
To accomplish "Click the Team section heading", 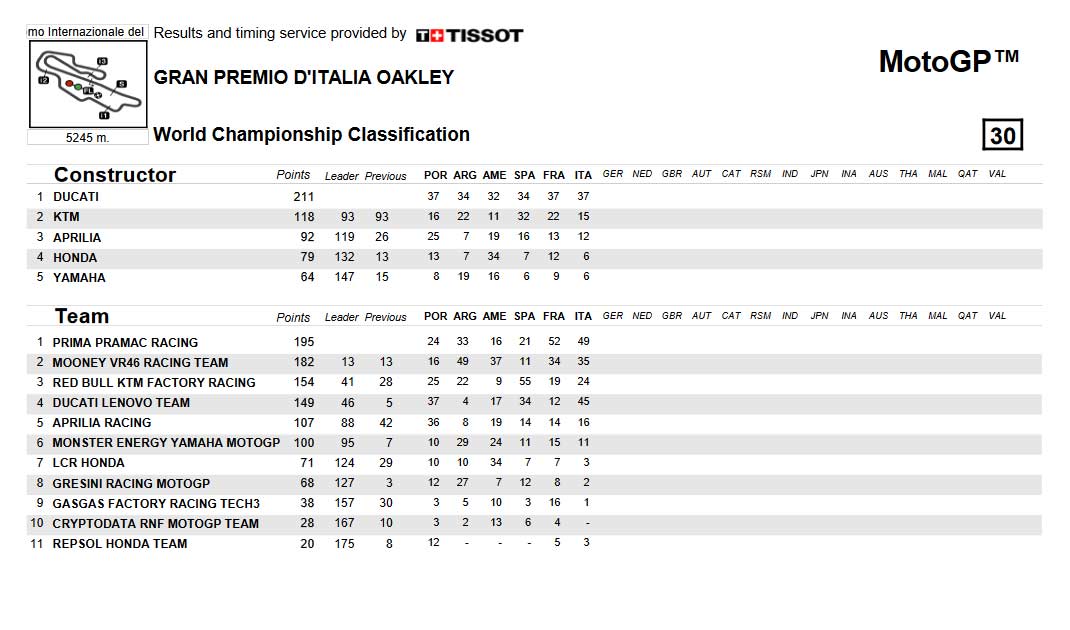I will 82,316.
